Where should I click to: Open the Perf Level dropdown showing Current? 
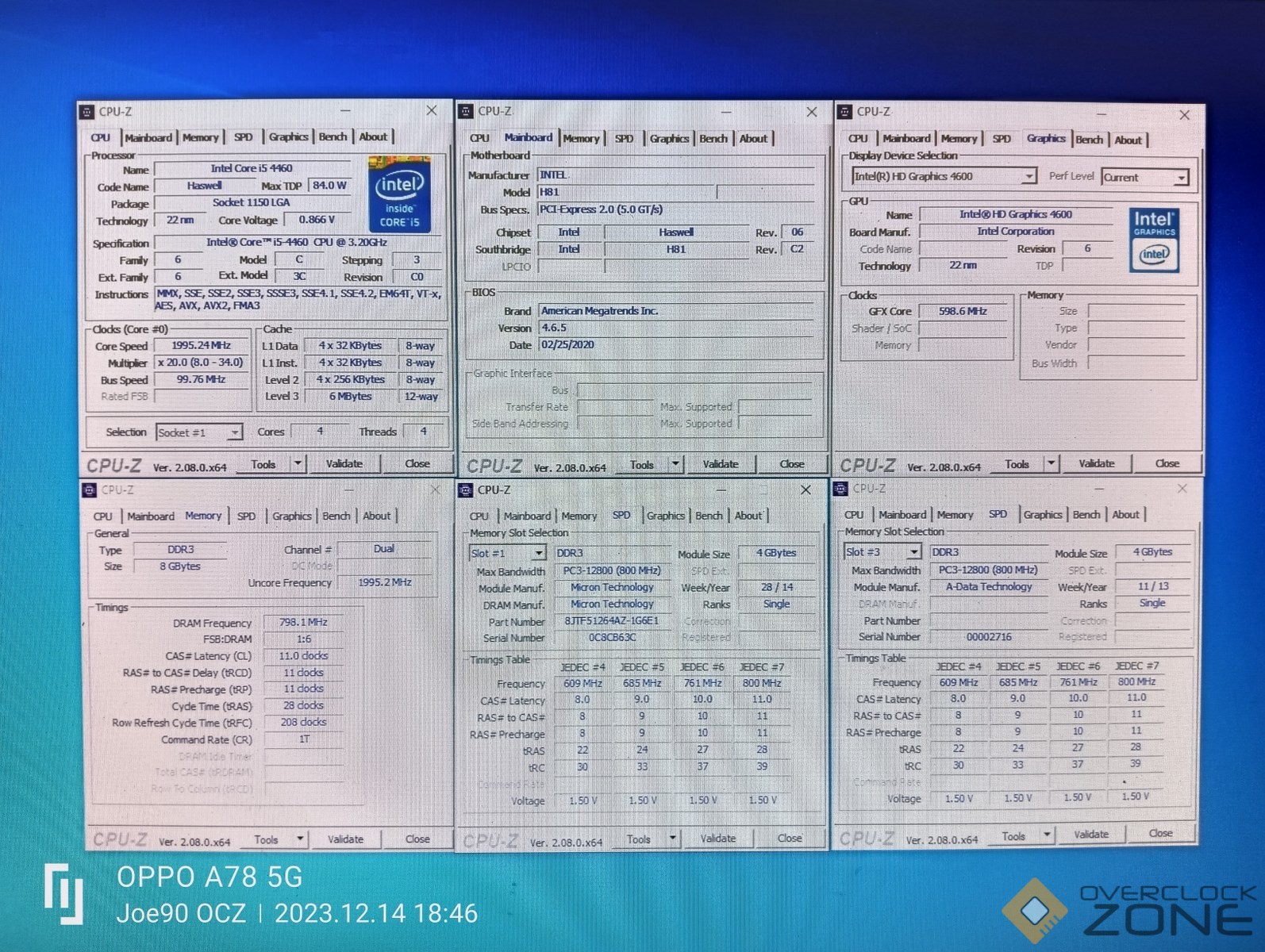pyautogui.click(x=1144, y=177)
